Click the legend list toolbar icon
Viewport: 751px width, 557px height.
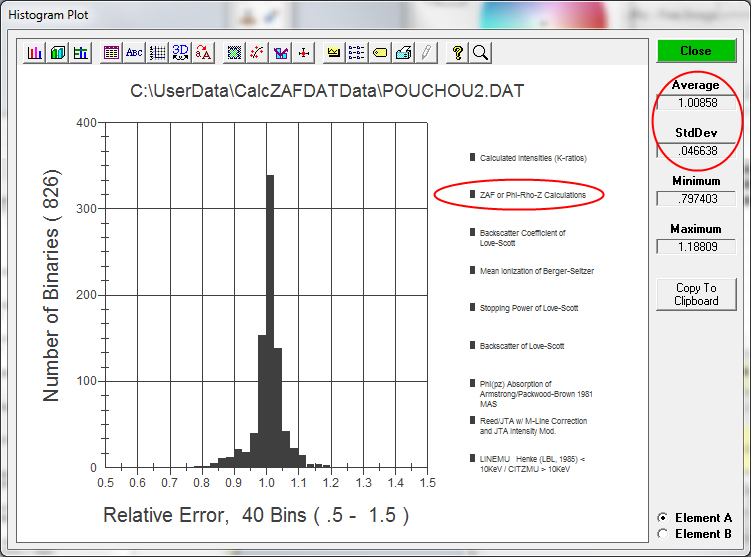(x=357, y=52)
